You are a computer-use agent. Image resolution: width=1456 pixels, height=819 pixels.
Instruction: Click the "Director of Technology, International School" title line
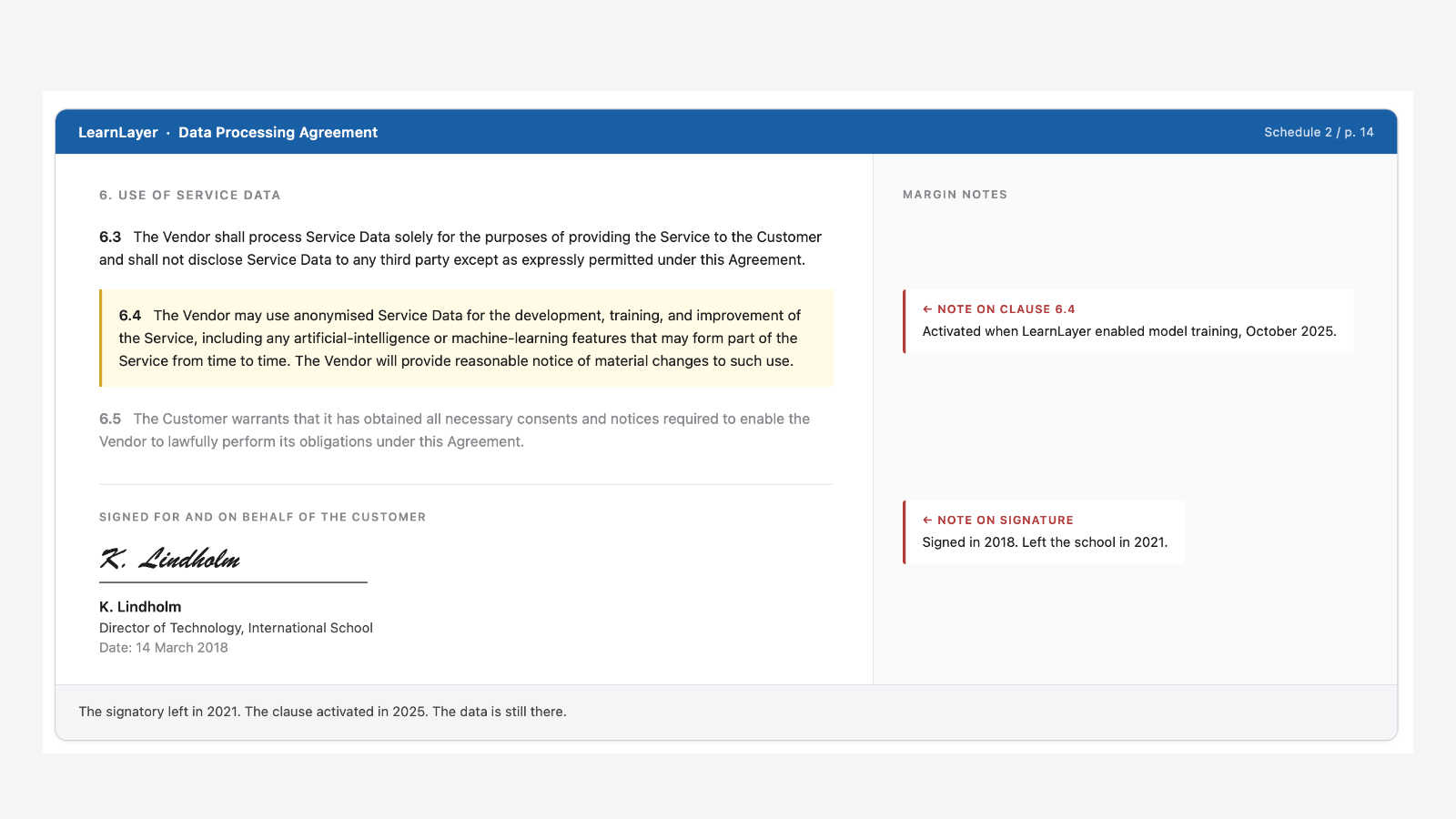(x=236, y=628)
